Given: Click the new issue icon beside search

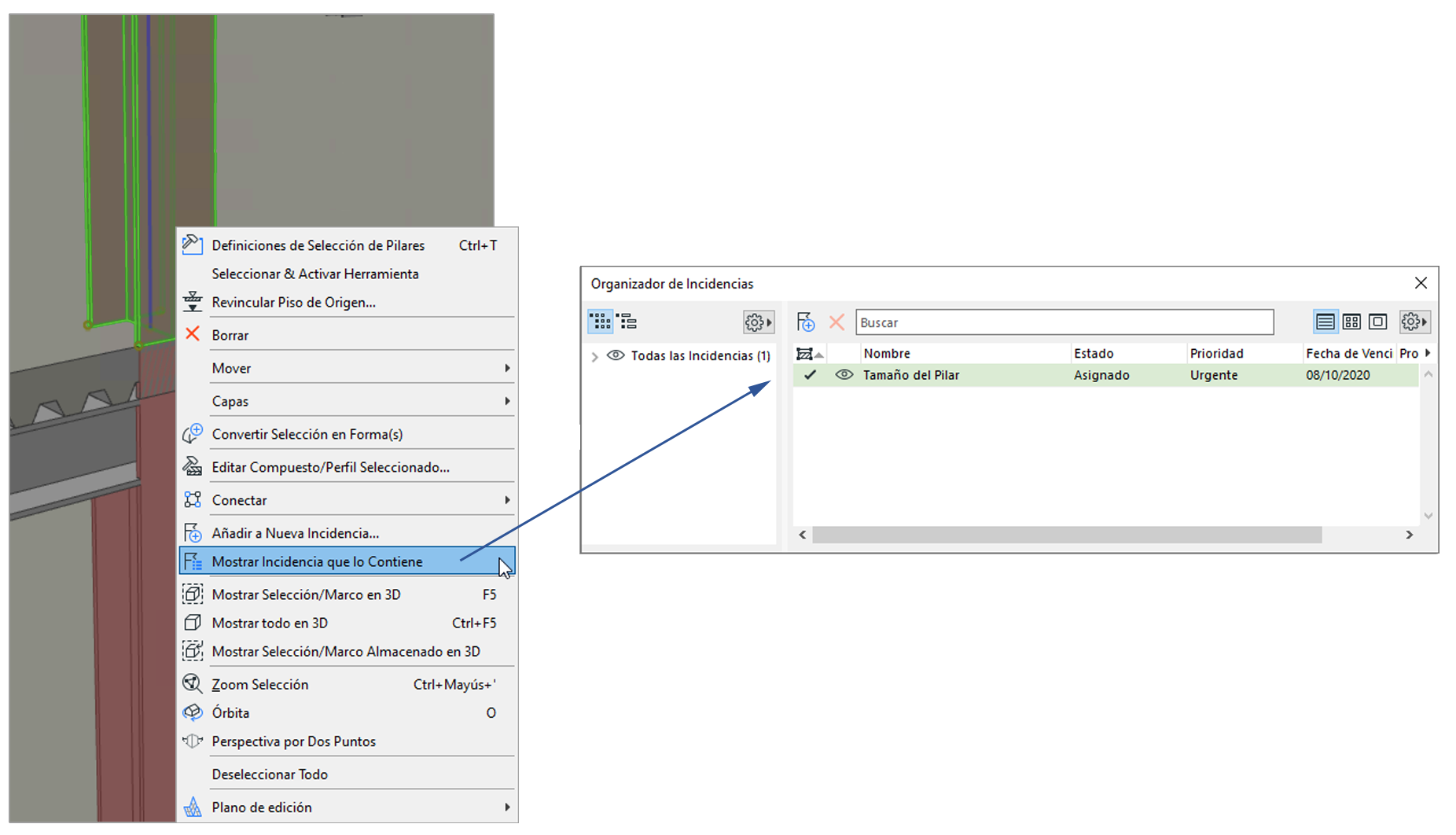Looking at the screenshot, I should coord(806,322).
